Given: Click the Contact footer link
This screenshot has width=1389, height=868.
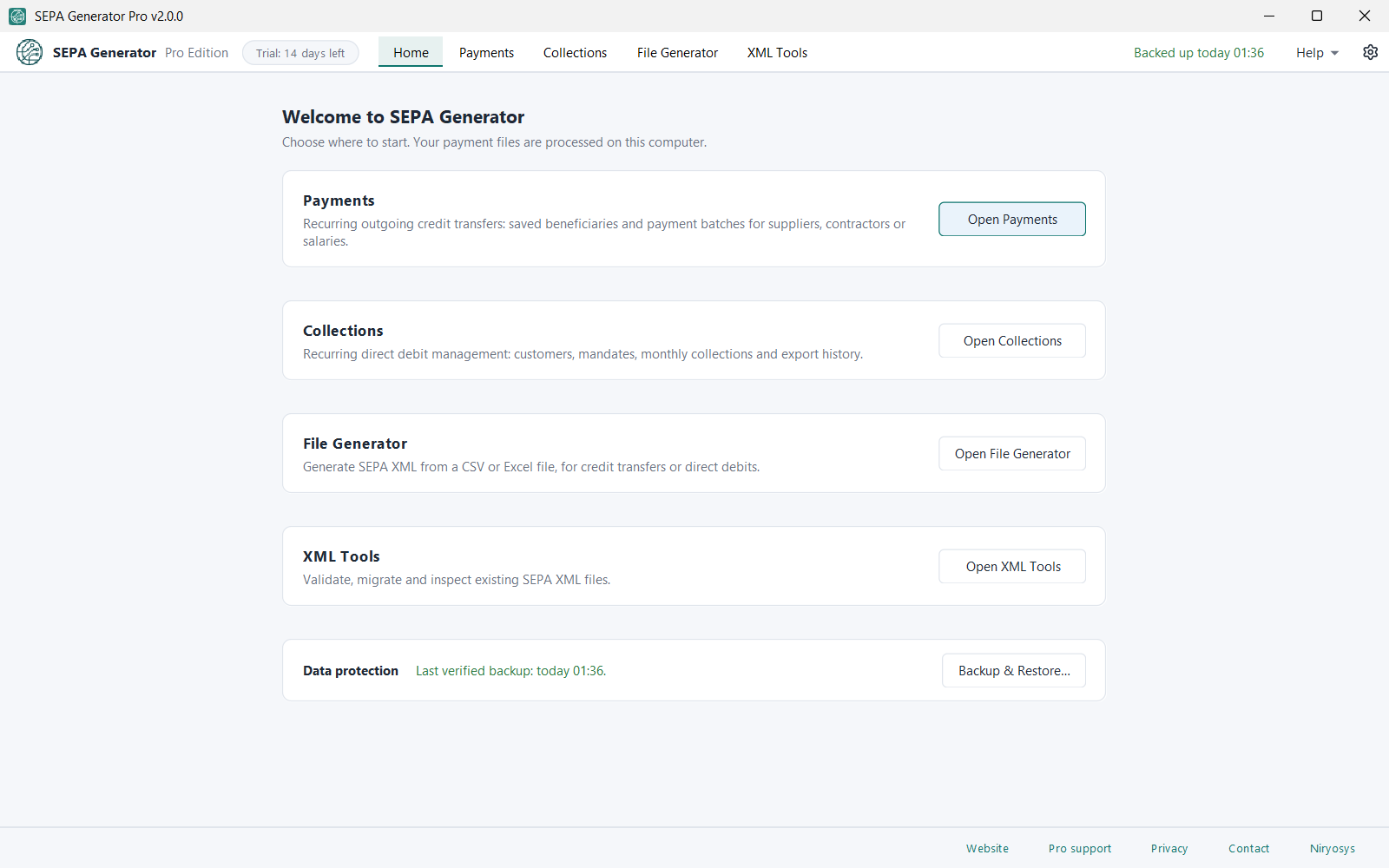Looking at the screenshot, I should tap(1248, 848).
